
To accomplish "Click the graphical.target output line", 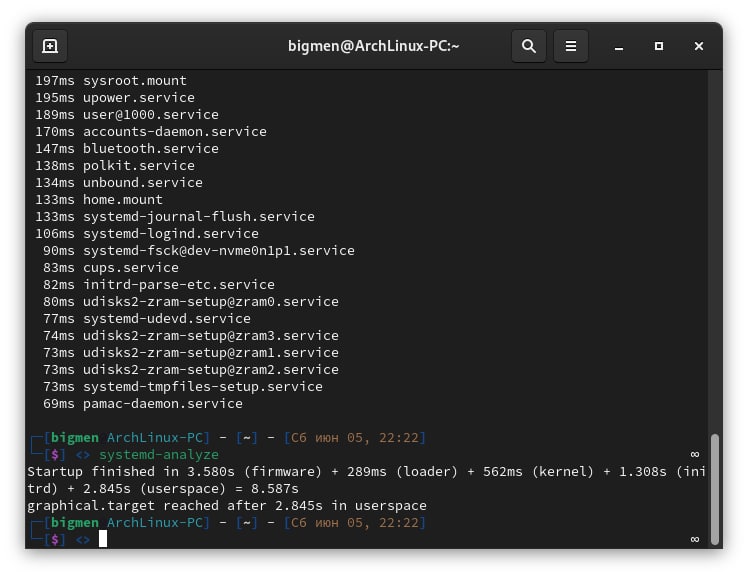I will (227, 505).
